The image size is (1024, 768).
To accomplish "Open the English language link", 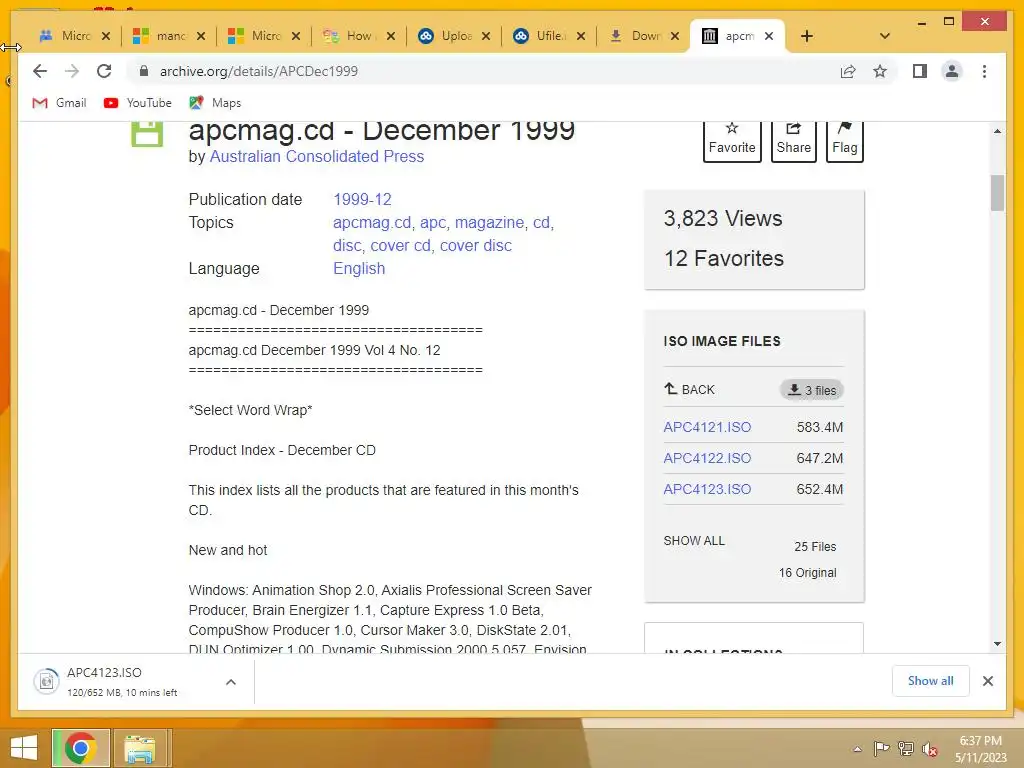I will tap(359, 268).
